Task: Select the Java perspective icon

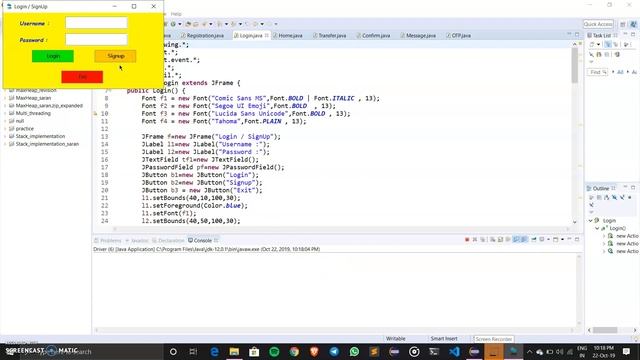Action: click(x=633, y=24)
